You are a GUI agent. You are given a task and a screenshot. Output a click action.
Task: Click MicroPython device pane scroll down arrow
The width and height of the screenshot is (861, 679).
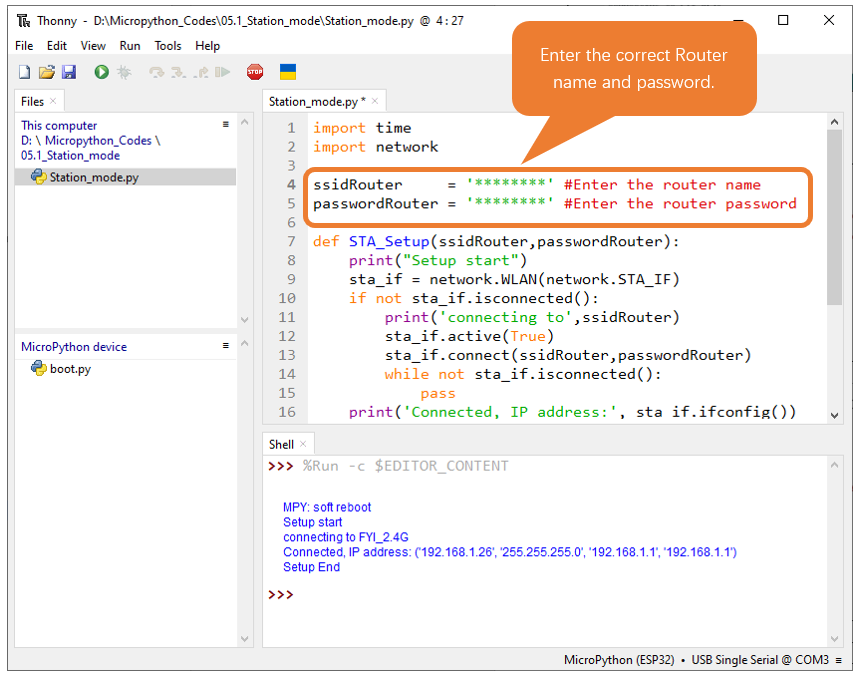pyautogui.click(x=245, y=639)
